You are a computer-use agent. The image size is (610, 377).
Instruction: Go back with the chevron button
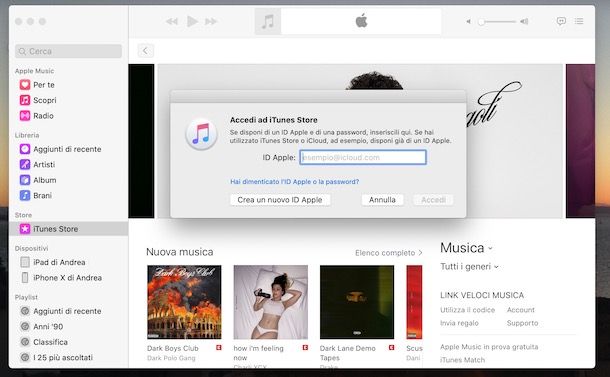pos(145,51)
